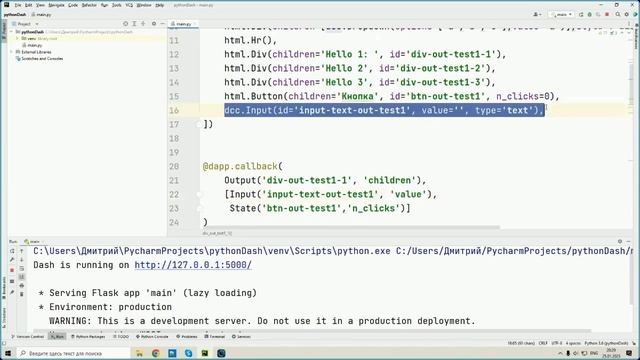The height and width of the screenshot is (360, 640).
Task: Click the Run console horizontal scrollbar
Action: pos(312,331)
